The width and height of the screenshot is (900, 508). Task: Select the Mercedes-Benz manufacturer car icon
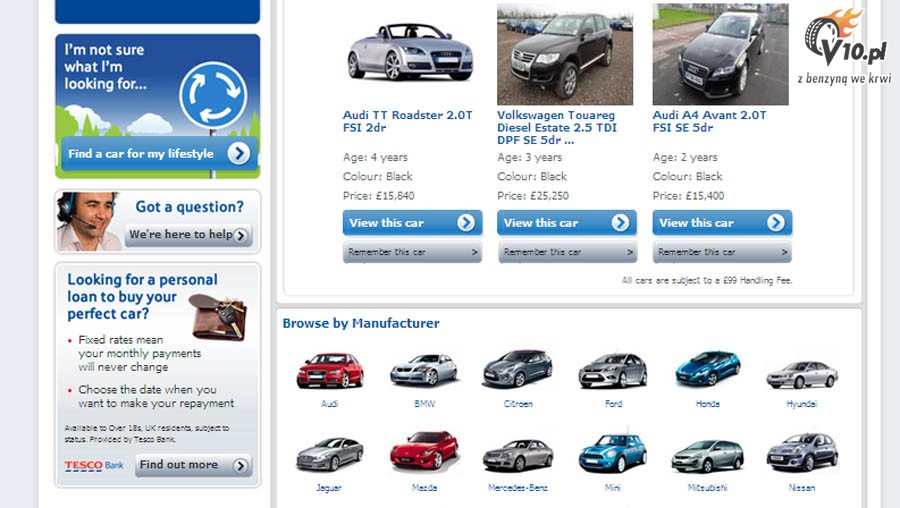(518, 455)
